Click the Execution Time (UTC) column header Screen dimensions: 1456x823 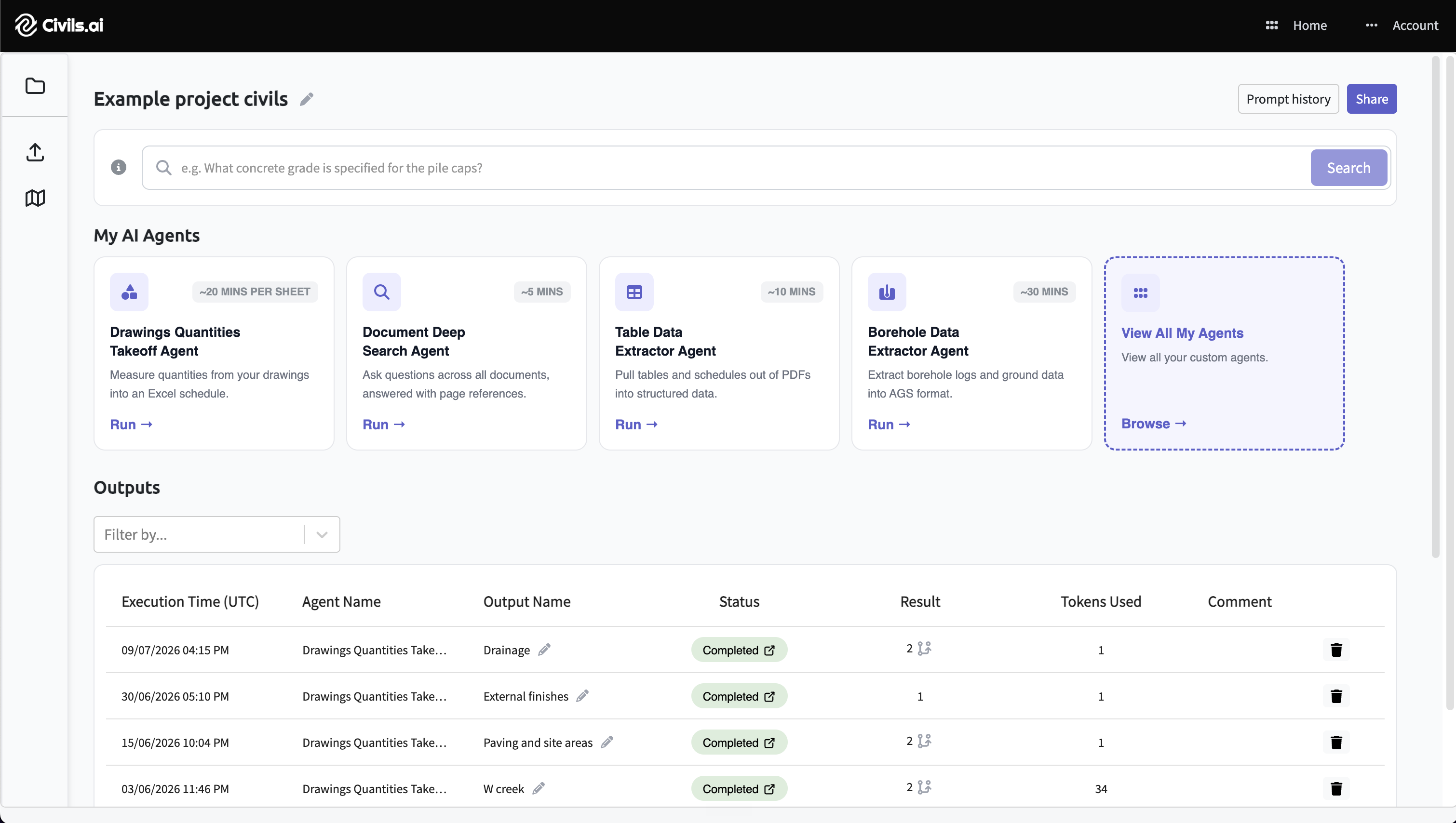click(190, 601)
